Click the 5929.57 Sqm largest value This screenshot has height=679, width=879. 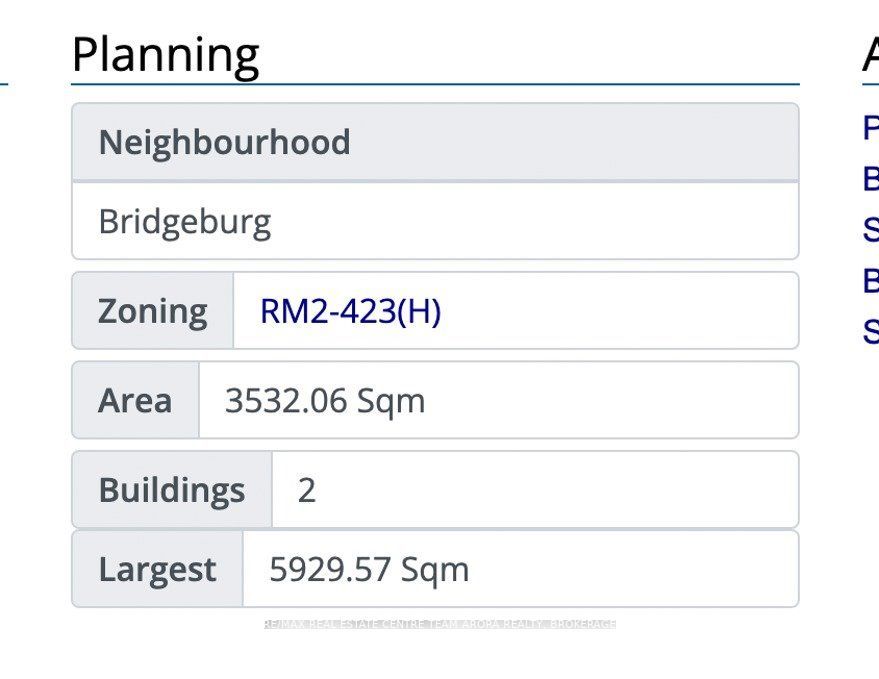click(369, 569)
